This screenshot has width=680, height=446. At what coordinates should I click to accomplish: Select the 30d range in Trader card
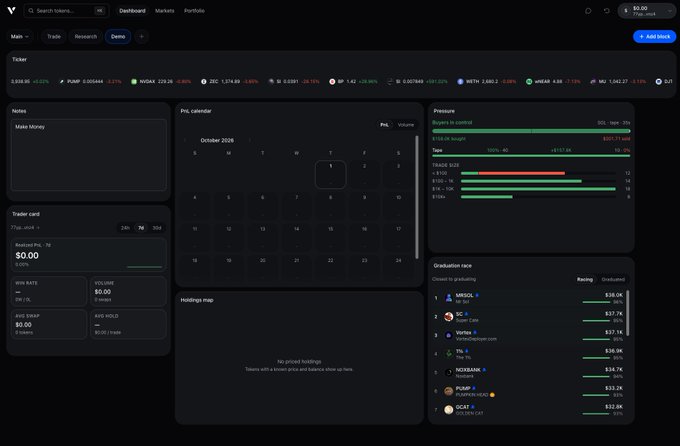pos(157,228)
